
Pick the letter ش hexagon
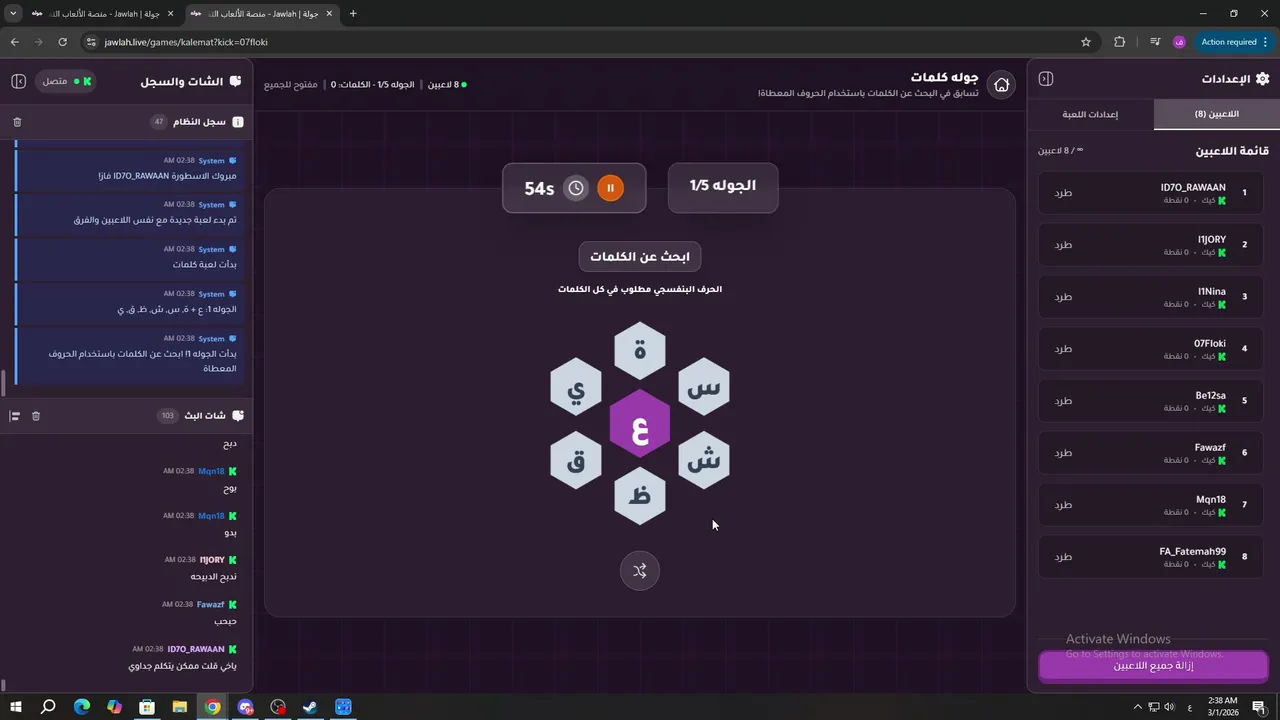tap(704, 460)
